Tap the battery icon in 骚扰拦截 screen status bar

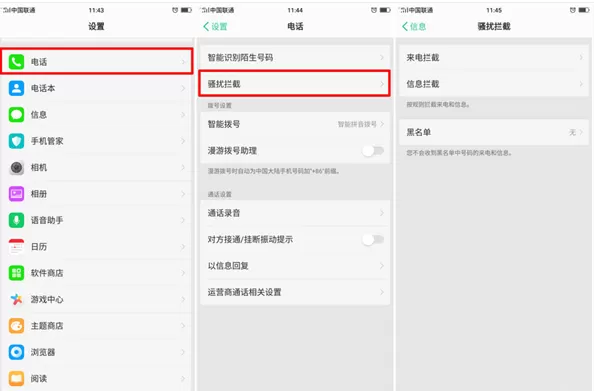tap(584, 10)
